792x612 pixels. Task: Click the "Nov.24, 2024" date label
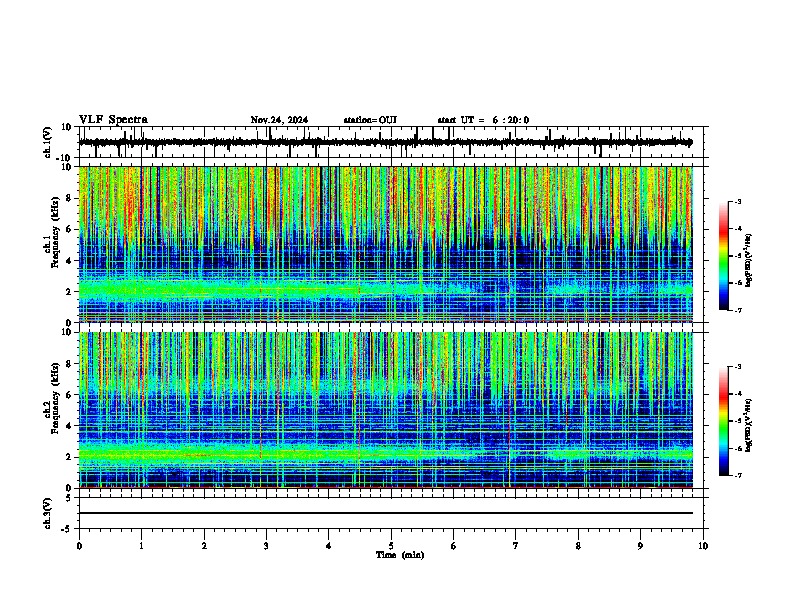279,120
